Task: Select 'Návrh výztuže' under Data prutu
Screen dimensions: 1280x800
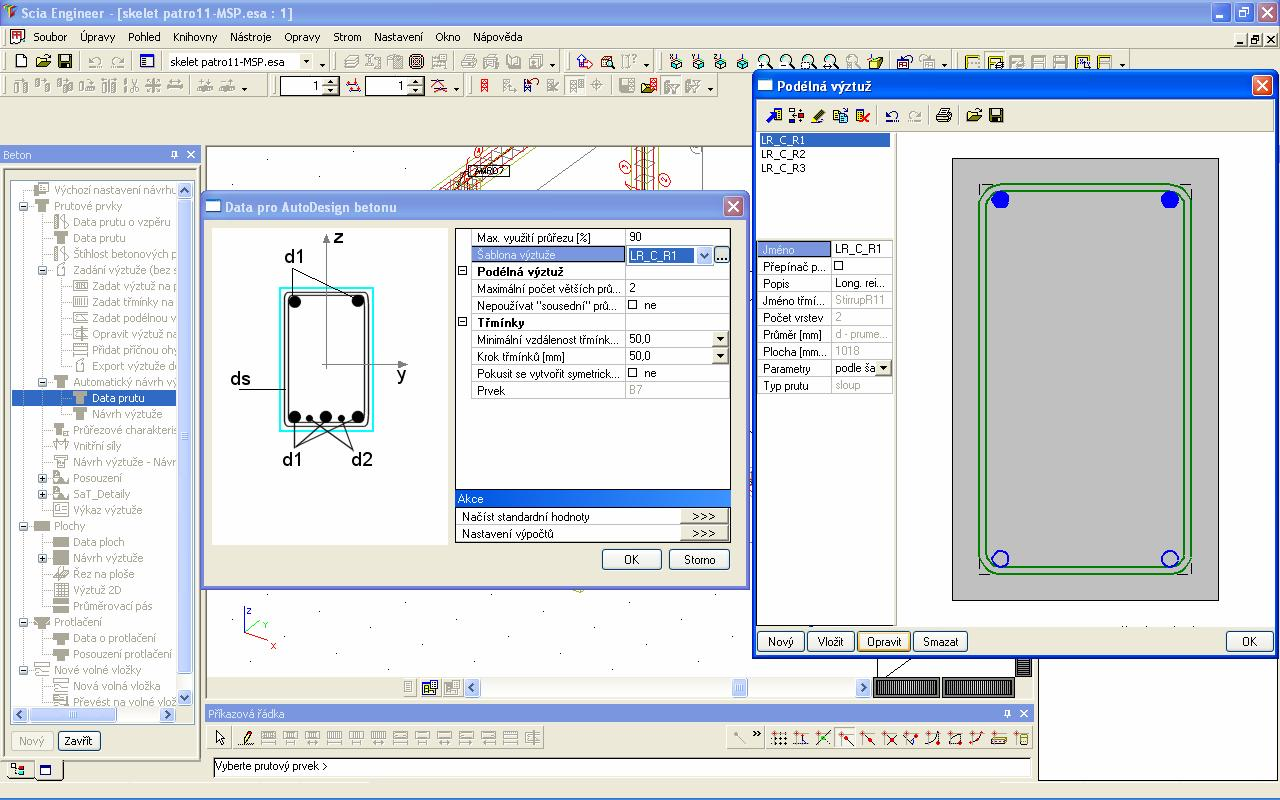Action: click(x=126, y=414)
